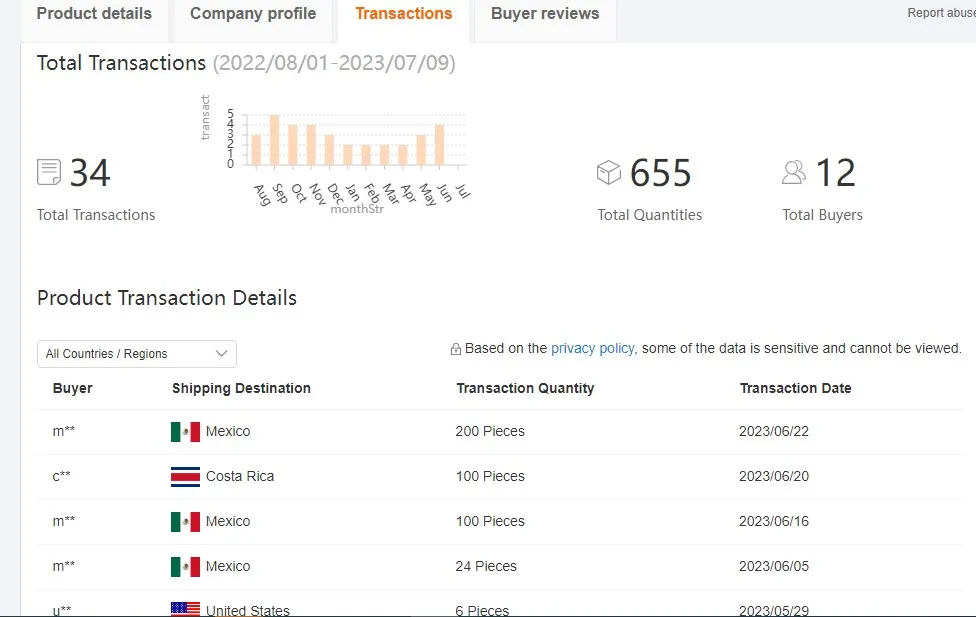Select the Transactions tab
This screenshot has height=617, width=976.
click(404, 14)
